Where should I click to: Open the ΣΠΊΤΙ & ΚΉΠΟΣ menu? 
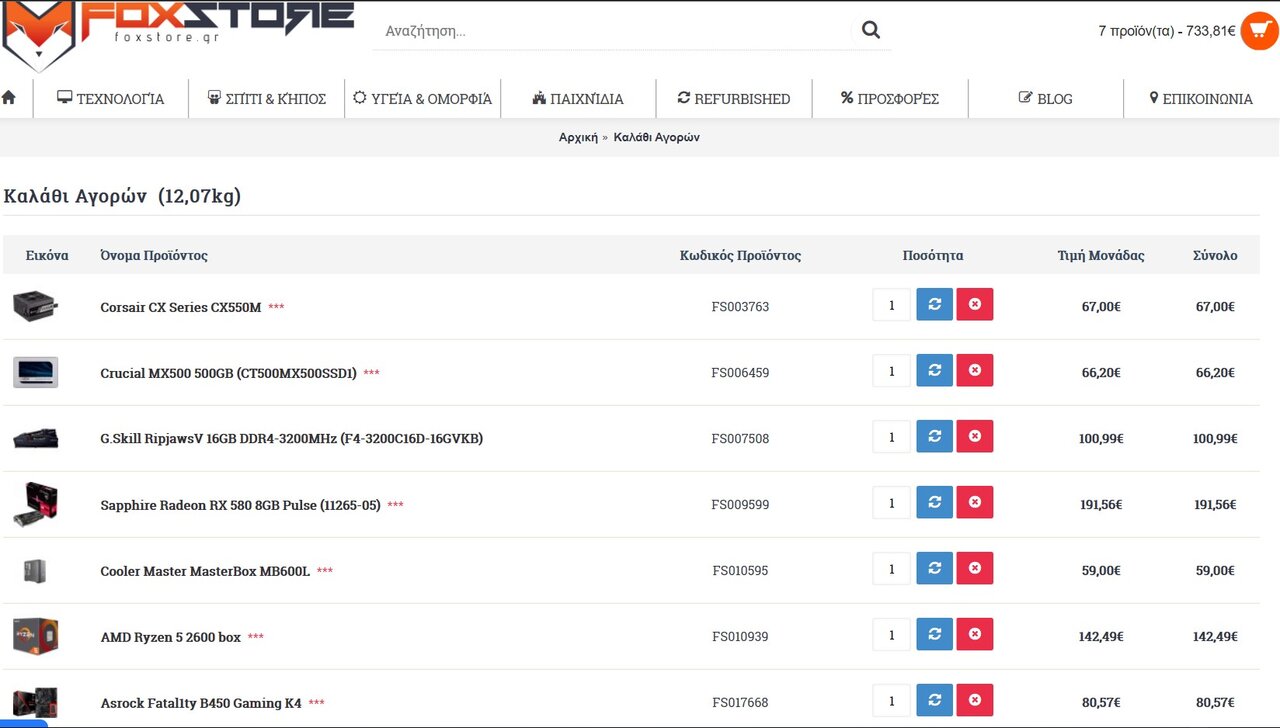coord(266,99)
